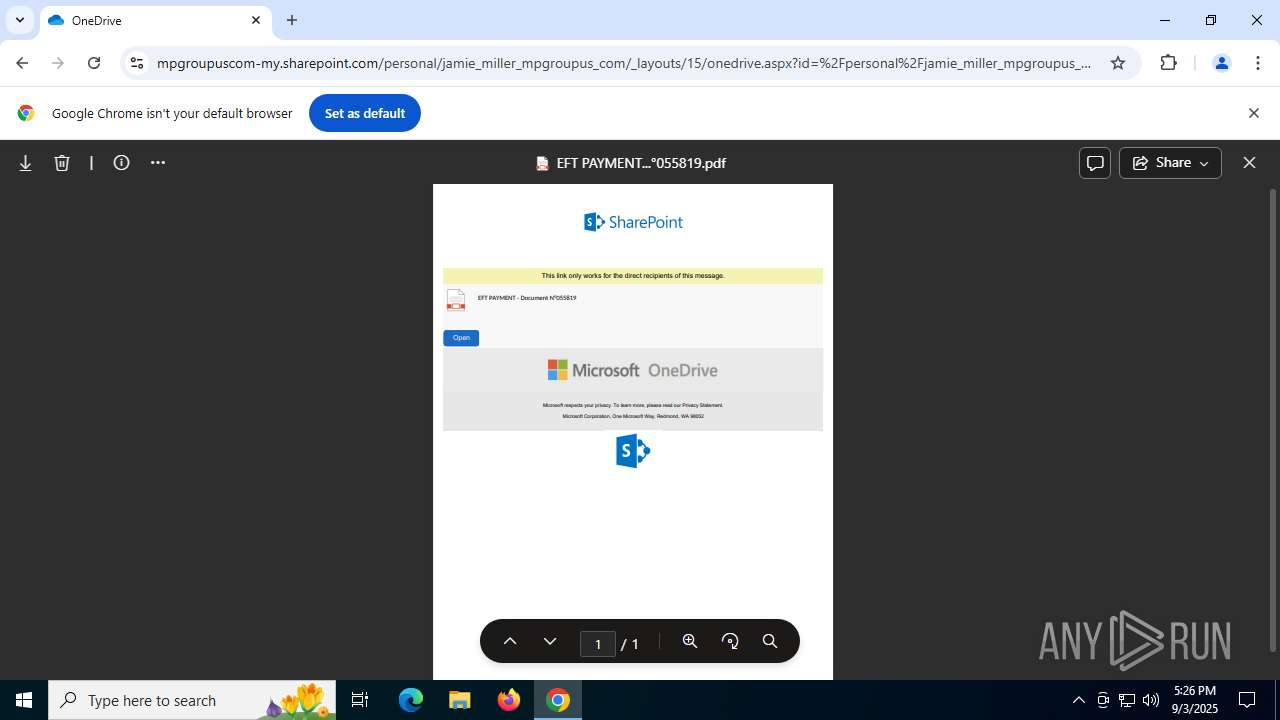Click the Microsoft OneDrive logo

(x=633, y=370)
